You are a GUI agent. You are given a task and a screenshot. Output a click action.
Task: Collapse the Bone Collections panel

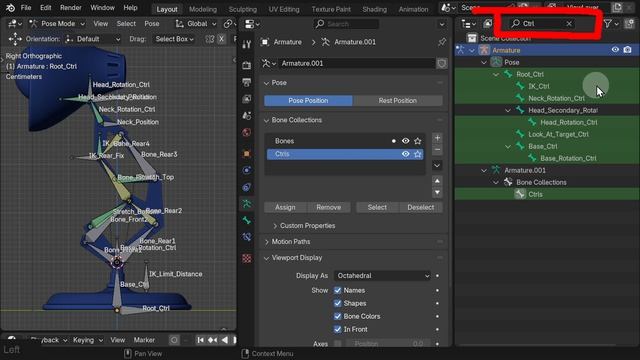click(x=266, y=120)
